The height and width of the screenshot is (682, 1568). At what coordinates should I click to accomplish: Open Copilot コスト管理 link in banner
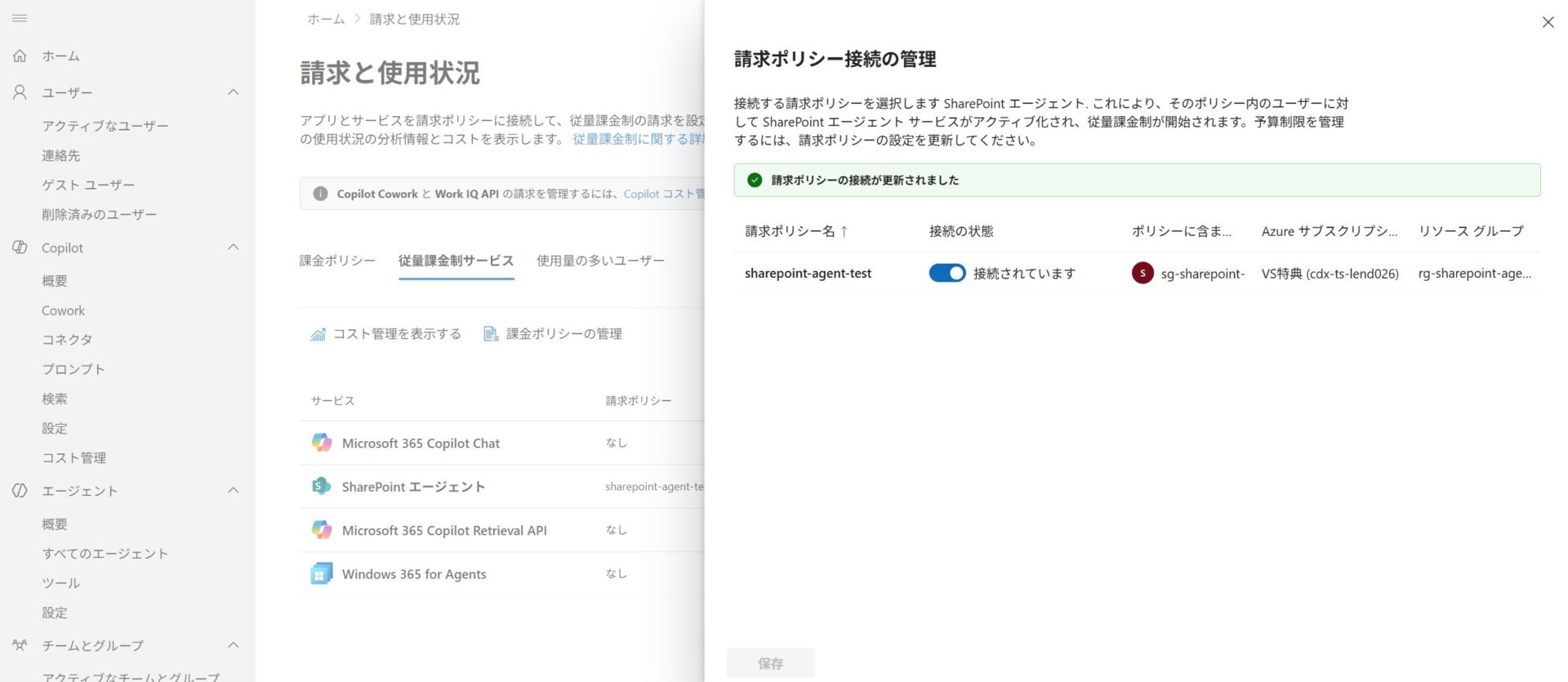664,194
